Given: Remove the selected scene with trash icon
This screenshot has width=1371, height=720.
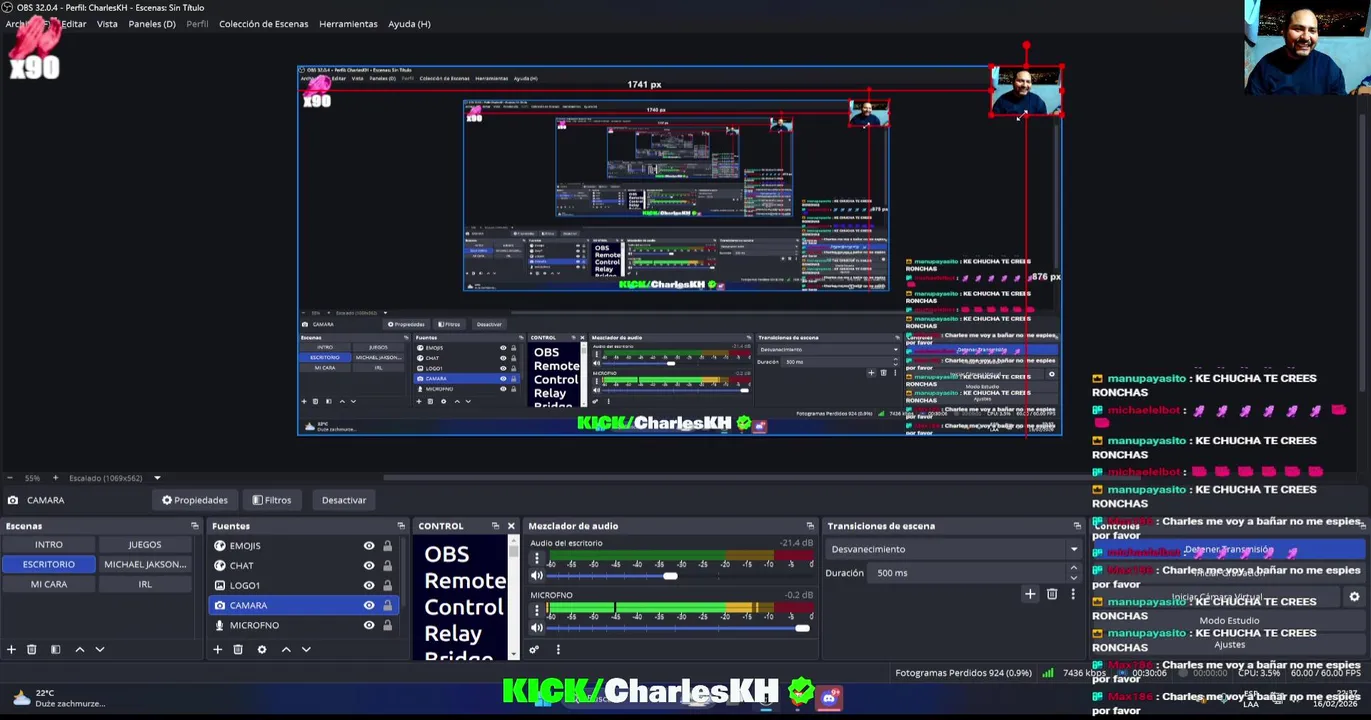Looking at the screenshot, I should pos(32,650).
